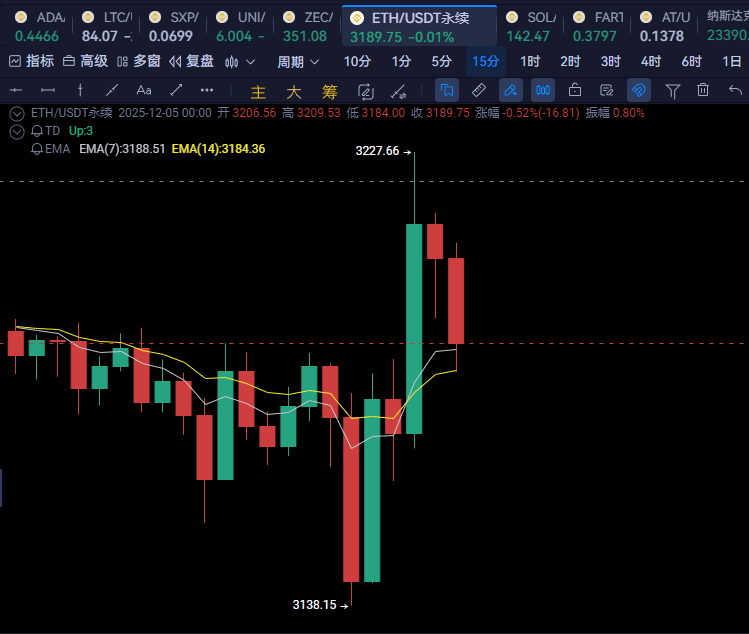Toggle the drawing lock icon
The height and width of the screenshot is (634, 749).
point(575,90)
